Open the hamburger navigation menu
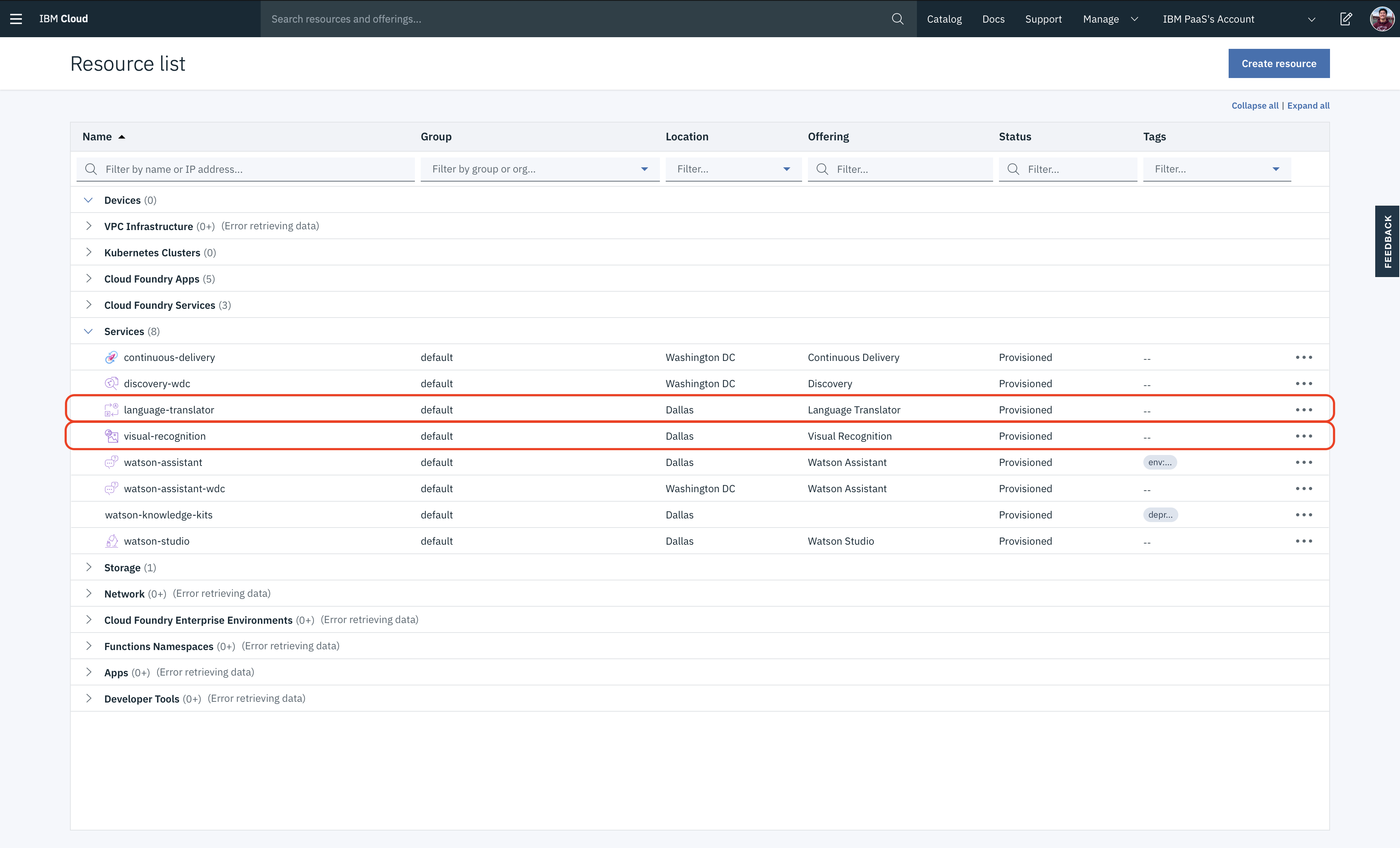The width and height of the screenshot is (1400, 848). (16, 19)
